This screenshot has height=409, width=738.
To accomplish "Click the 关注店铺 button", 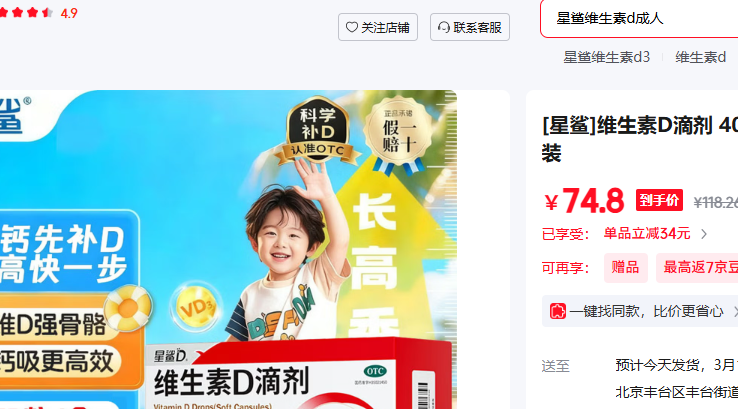I will pos(378,27).
